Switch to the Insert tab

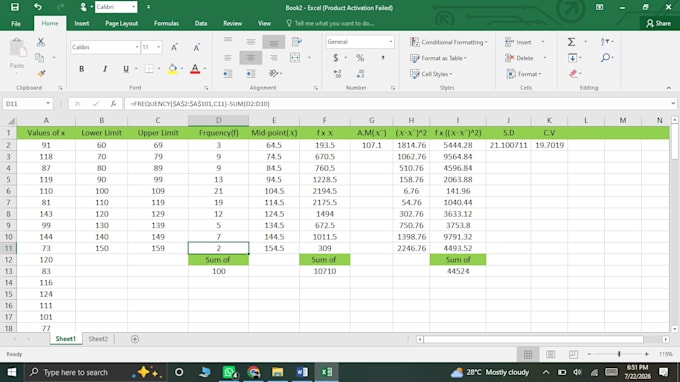pos(82,23)
